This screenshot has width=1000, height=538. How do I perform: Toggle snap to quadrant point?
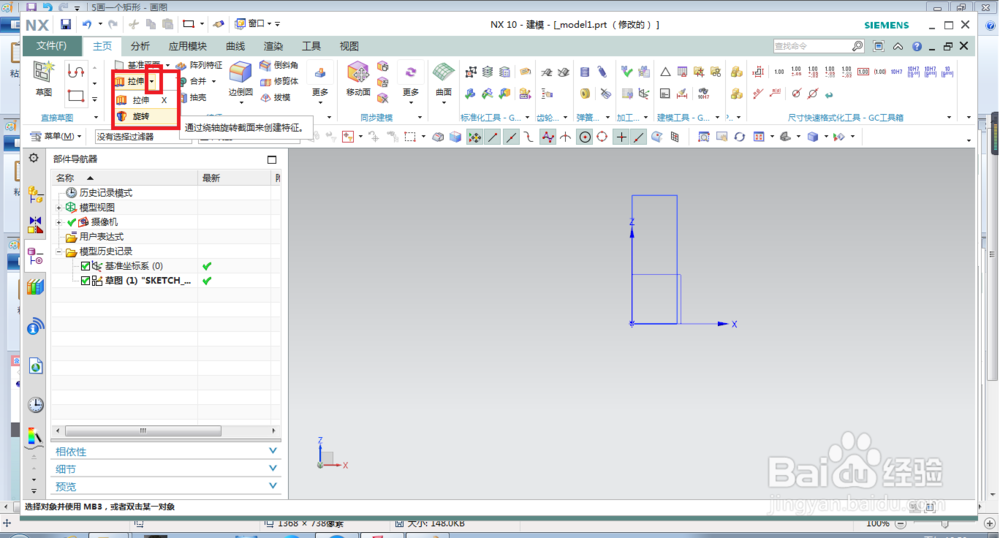pos(602,136)
